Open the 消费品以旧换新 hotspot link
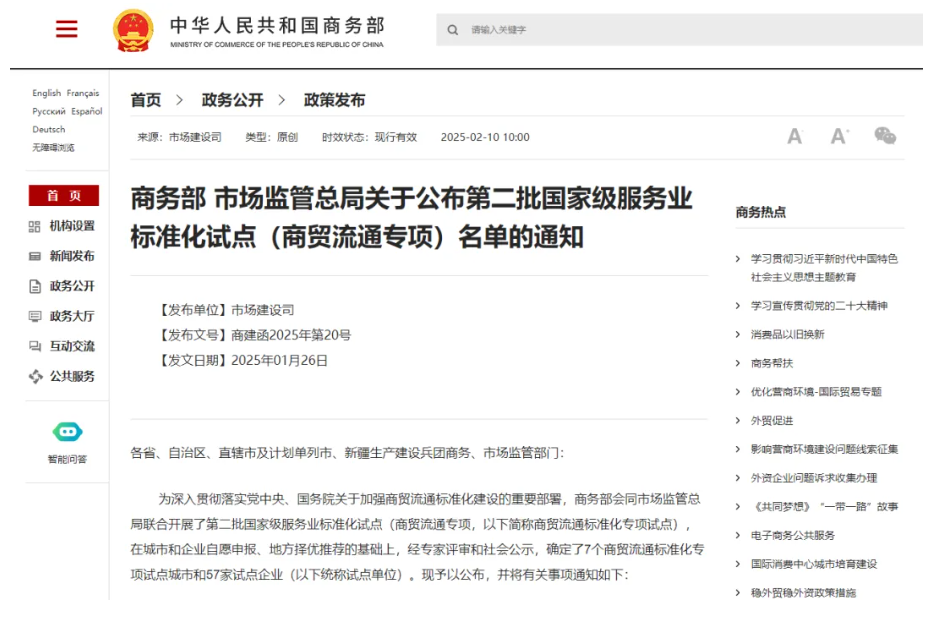The height and width of the screenshot is (623, 930). click(790, 334)
